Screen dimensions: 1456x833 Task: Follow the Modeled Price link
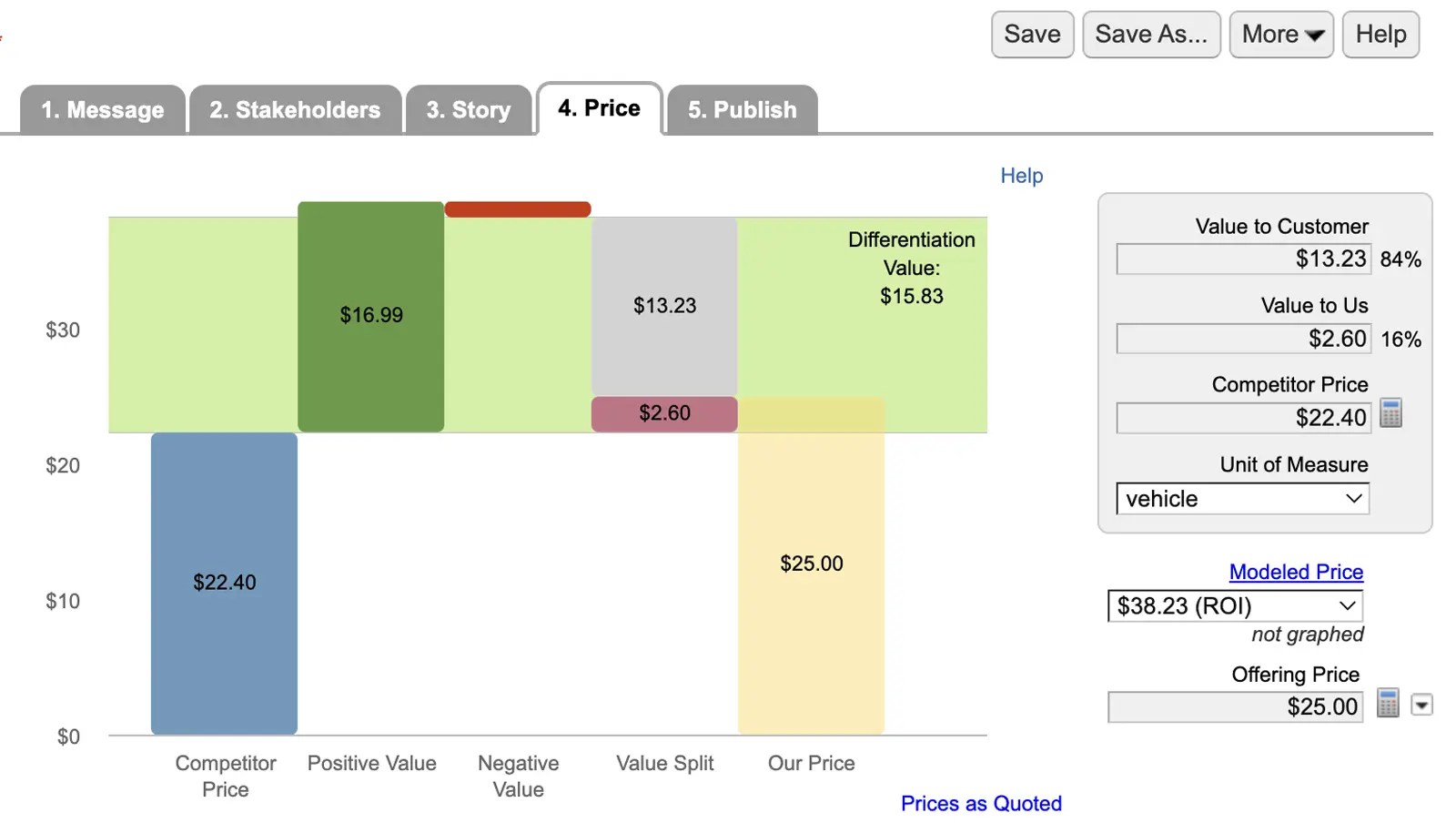point(1295,572)
